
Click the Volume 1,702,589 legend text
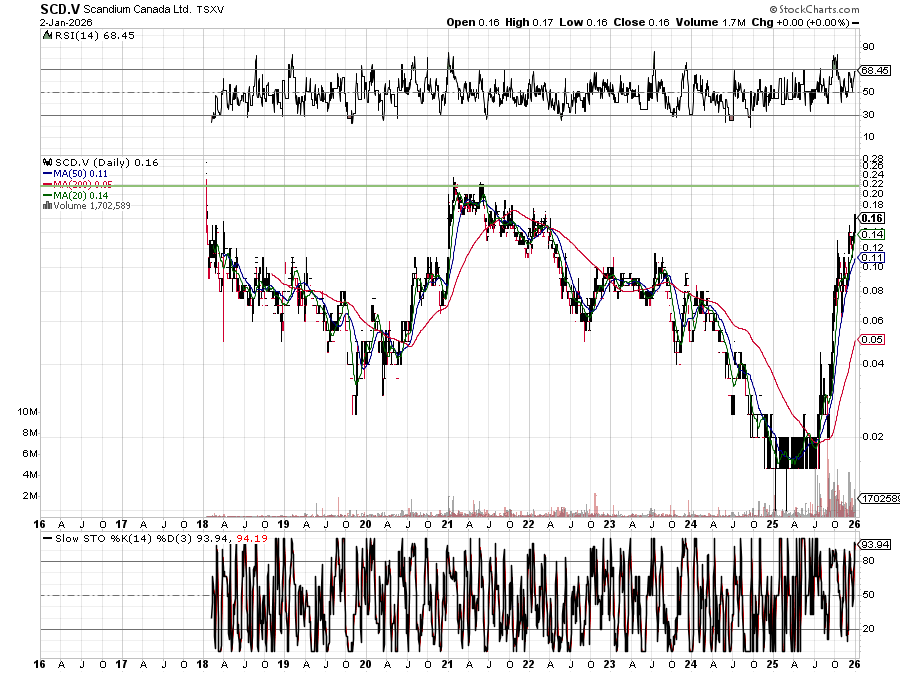tap(92, 205)
